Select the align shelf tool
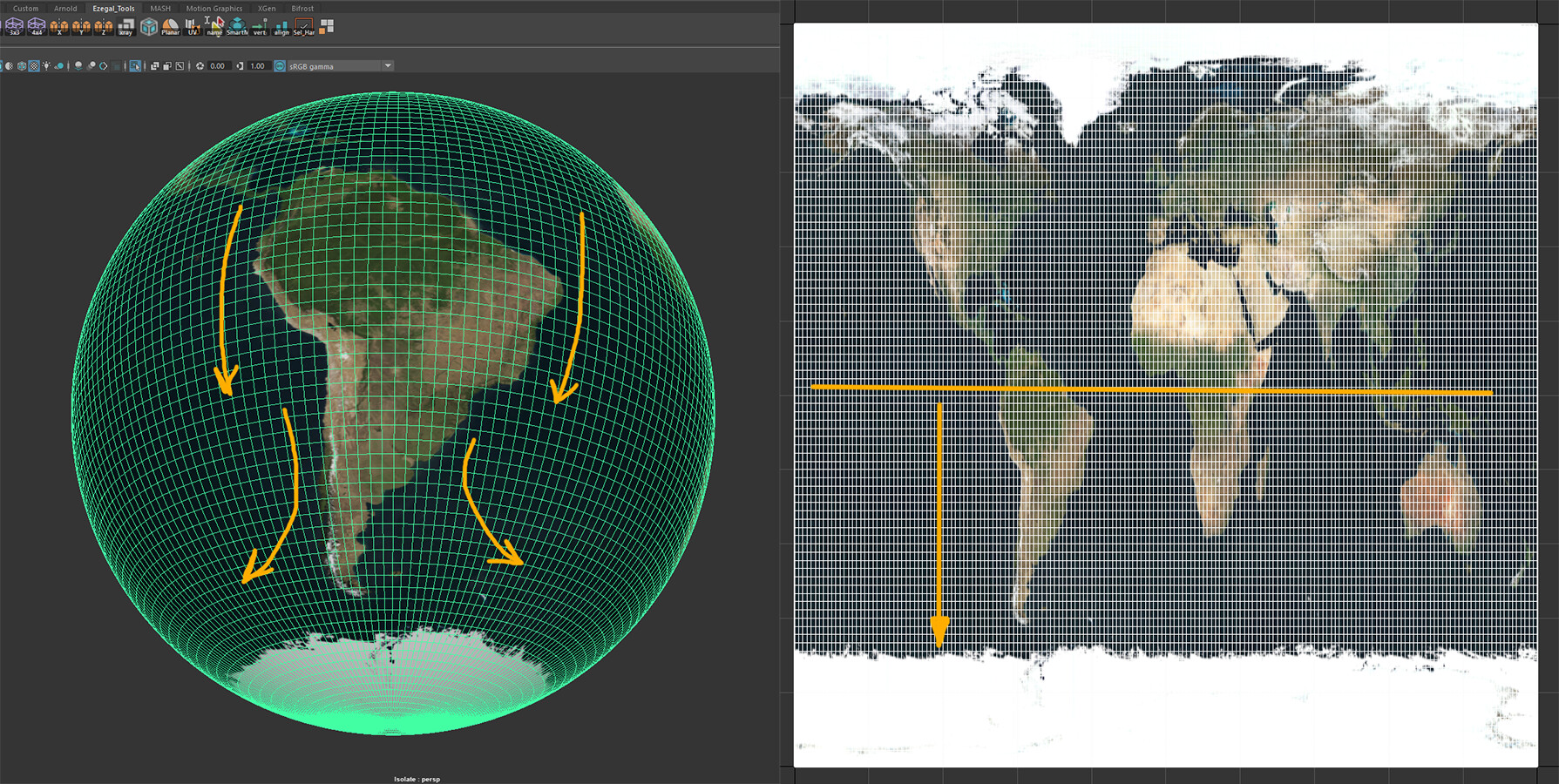This screenshot has width=1559, height=784. [x=281, y=30]
